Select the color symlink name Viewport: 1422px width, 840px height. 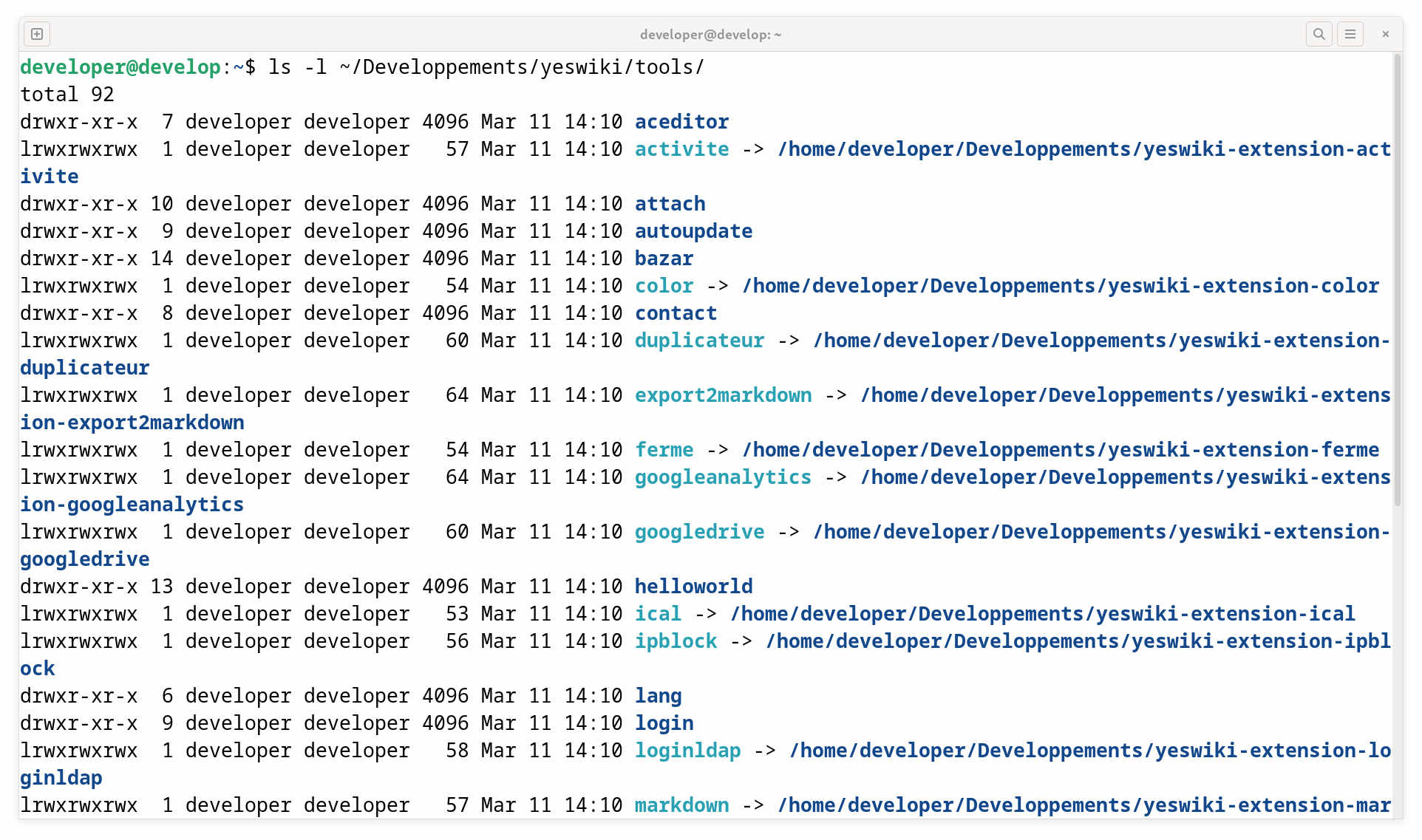(663, 285)
